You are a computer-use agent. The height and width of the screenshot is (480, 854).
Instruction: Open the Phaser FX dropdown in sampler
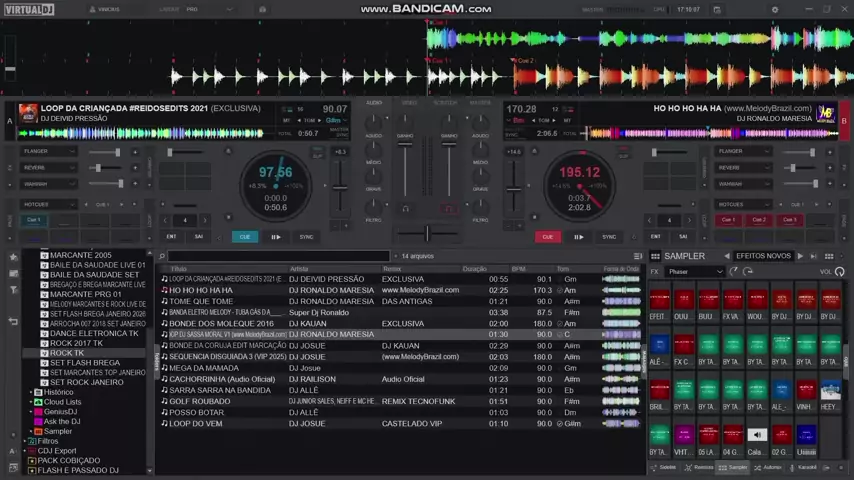click(694, 272)
